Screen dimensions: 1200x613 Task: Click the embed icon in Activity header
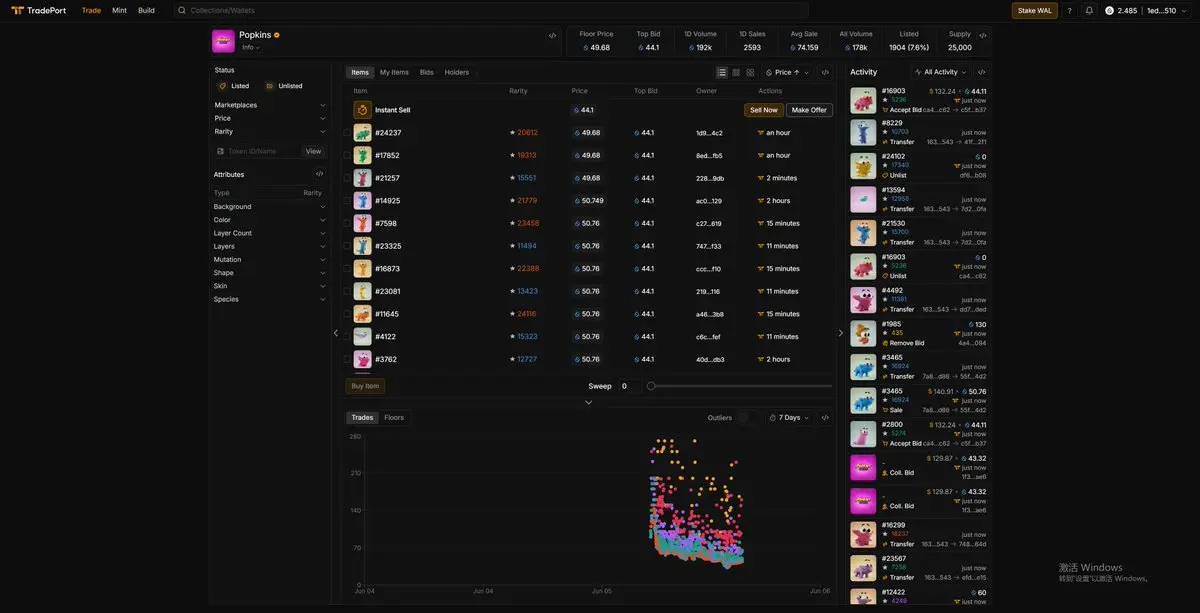(x=981, y=72)
